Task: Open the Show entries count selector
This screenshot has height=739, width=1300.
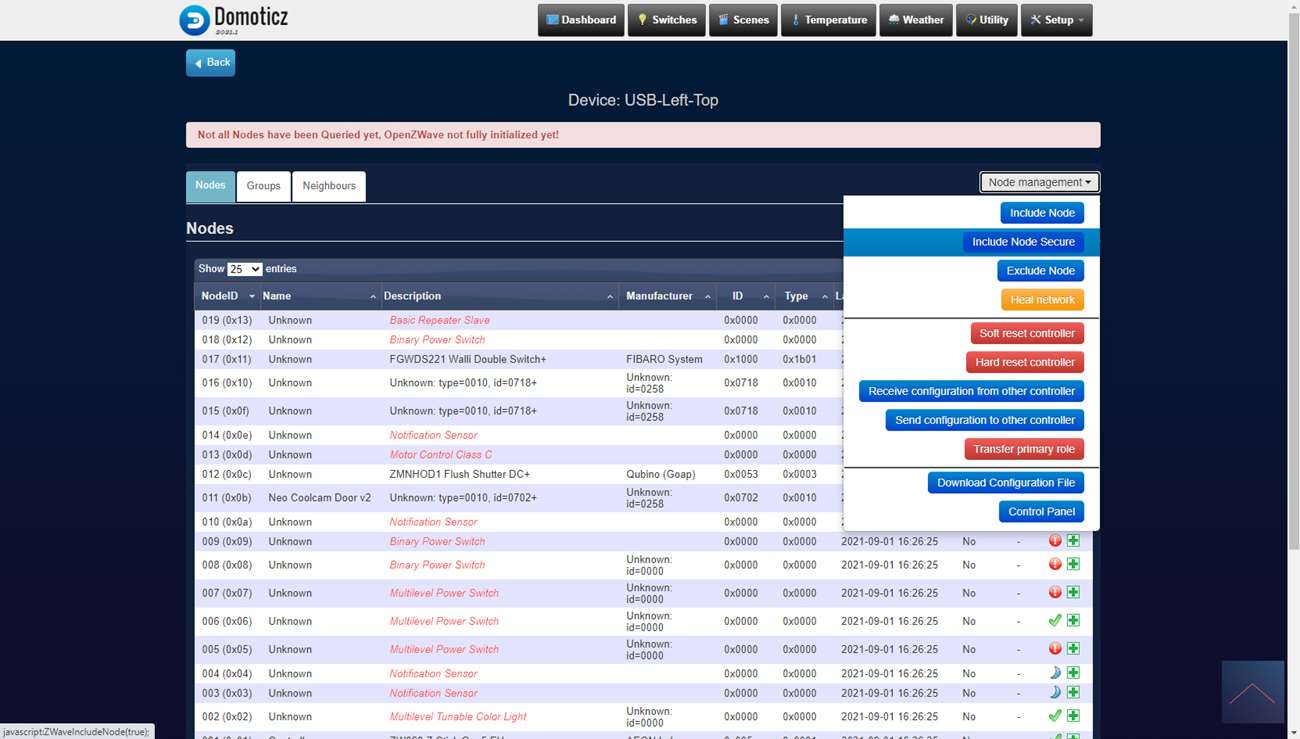Action: click(244, 269)
